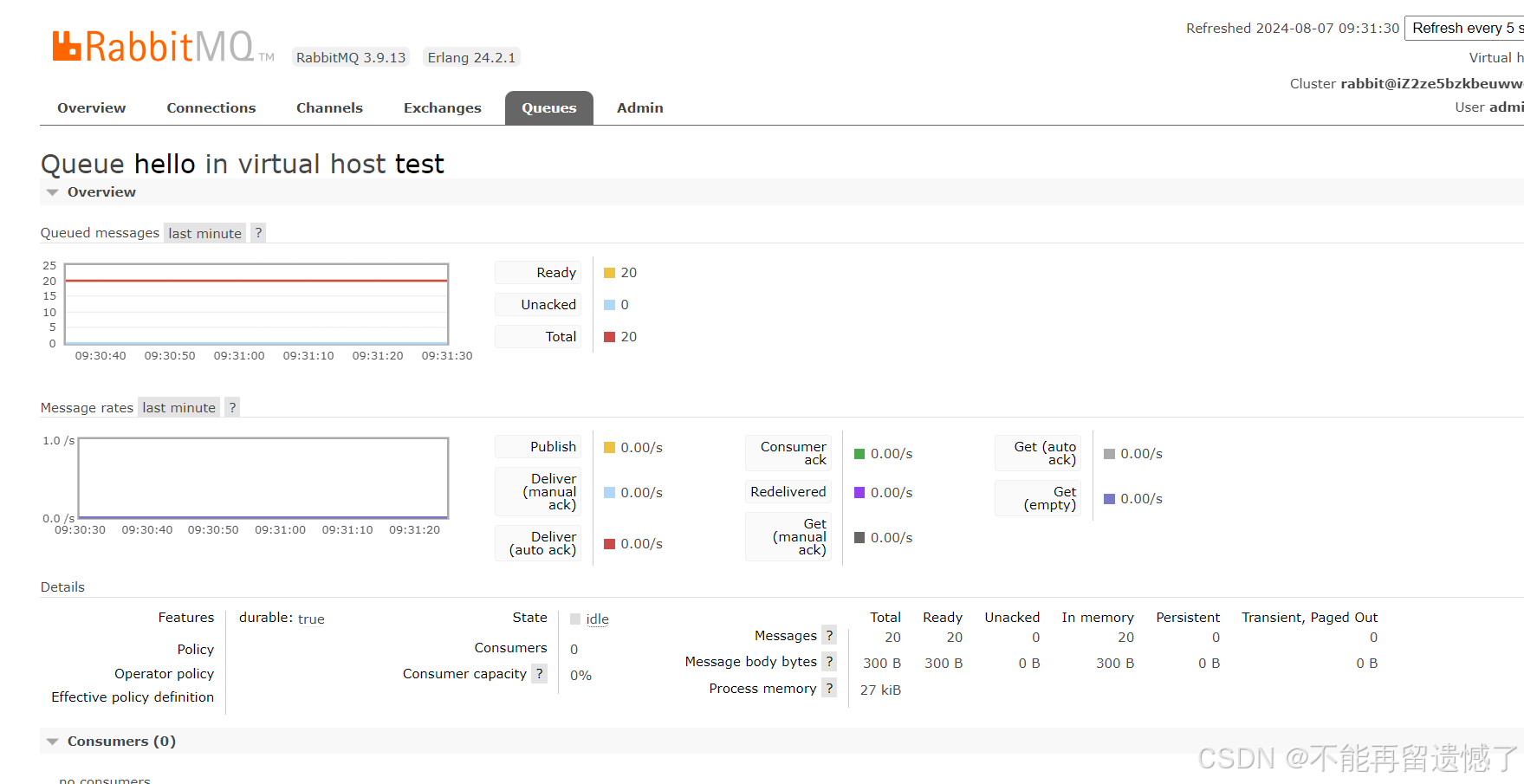The width and height of the screenshot is (1524, 784).
Task: Click the Erlang 24.2.1 version label
Action: pos(471,58)
